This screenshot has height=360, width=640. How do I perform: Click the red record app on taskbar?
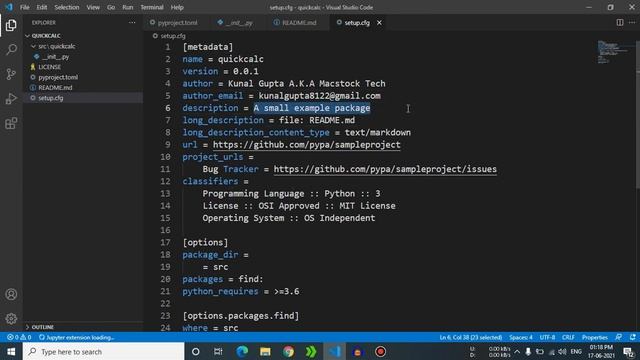click(x=380, y=351)
